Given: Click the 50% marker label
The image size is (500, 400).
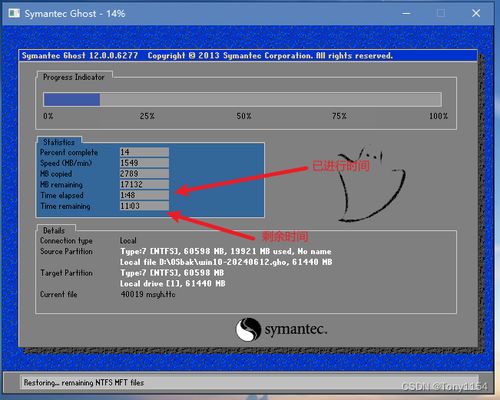Looking at the screenshot, I should pos(244,116).
